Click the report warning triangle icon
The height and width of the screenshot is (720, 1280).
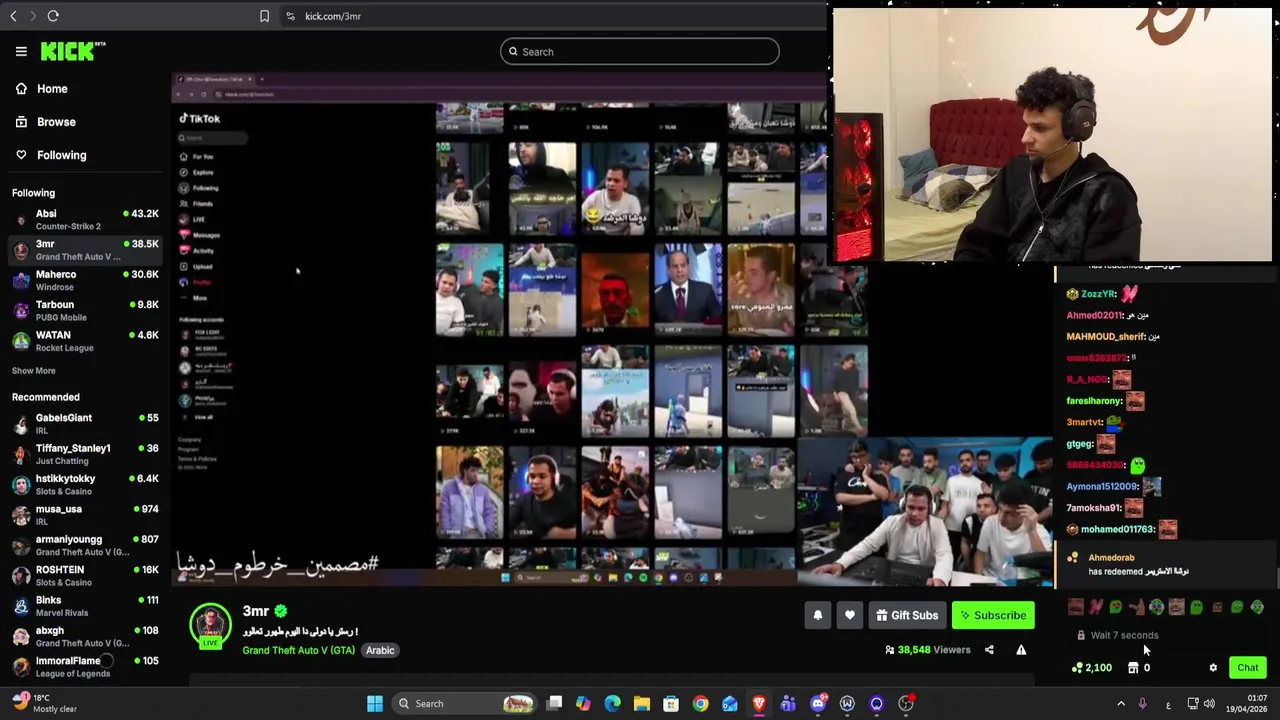[x=1021, y=650]
